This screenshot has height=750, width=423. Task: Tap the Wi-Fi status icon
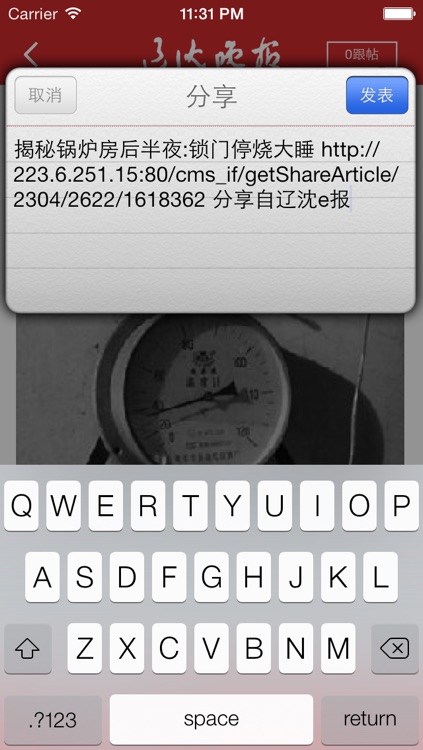[73, 13]
